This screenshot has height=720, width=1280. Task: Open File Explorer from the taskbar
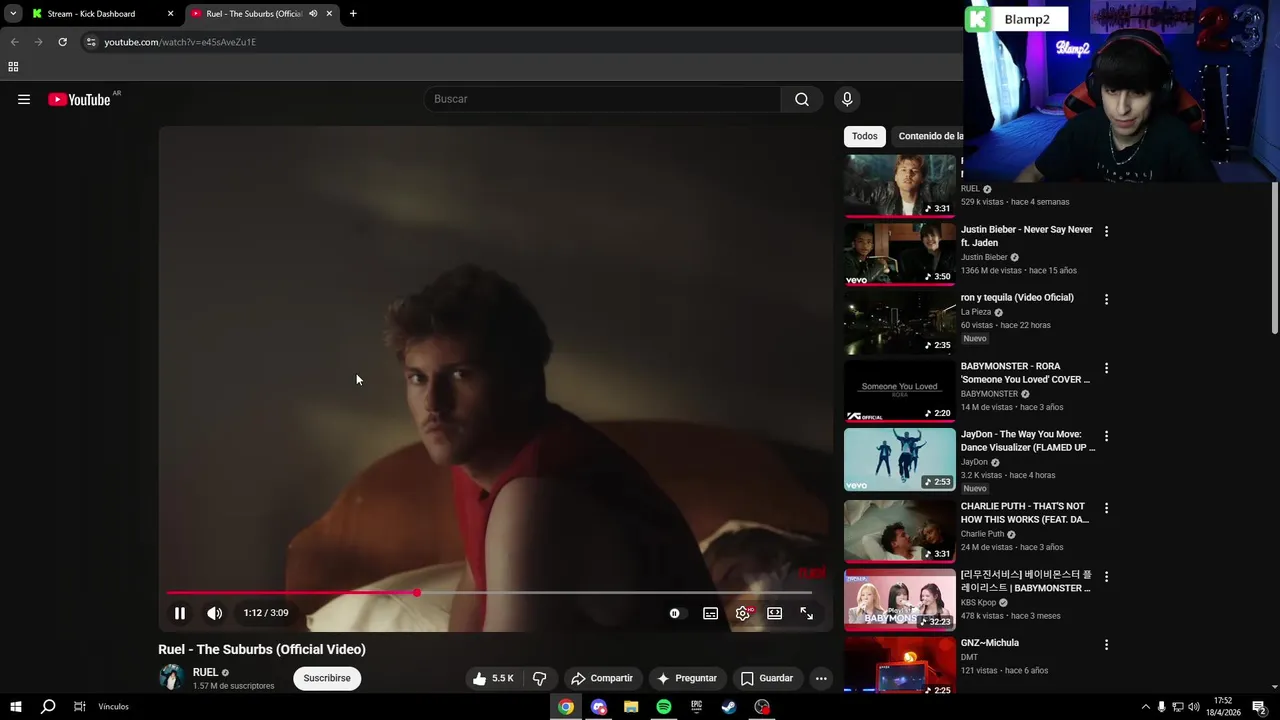click(x=631, y=707)
